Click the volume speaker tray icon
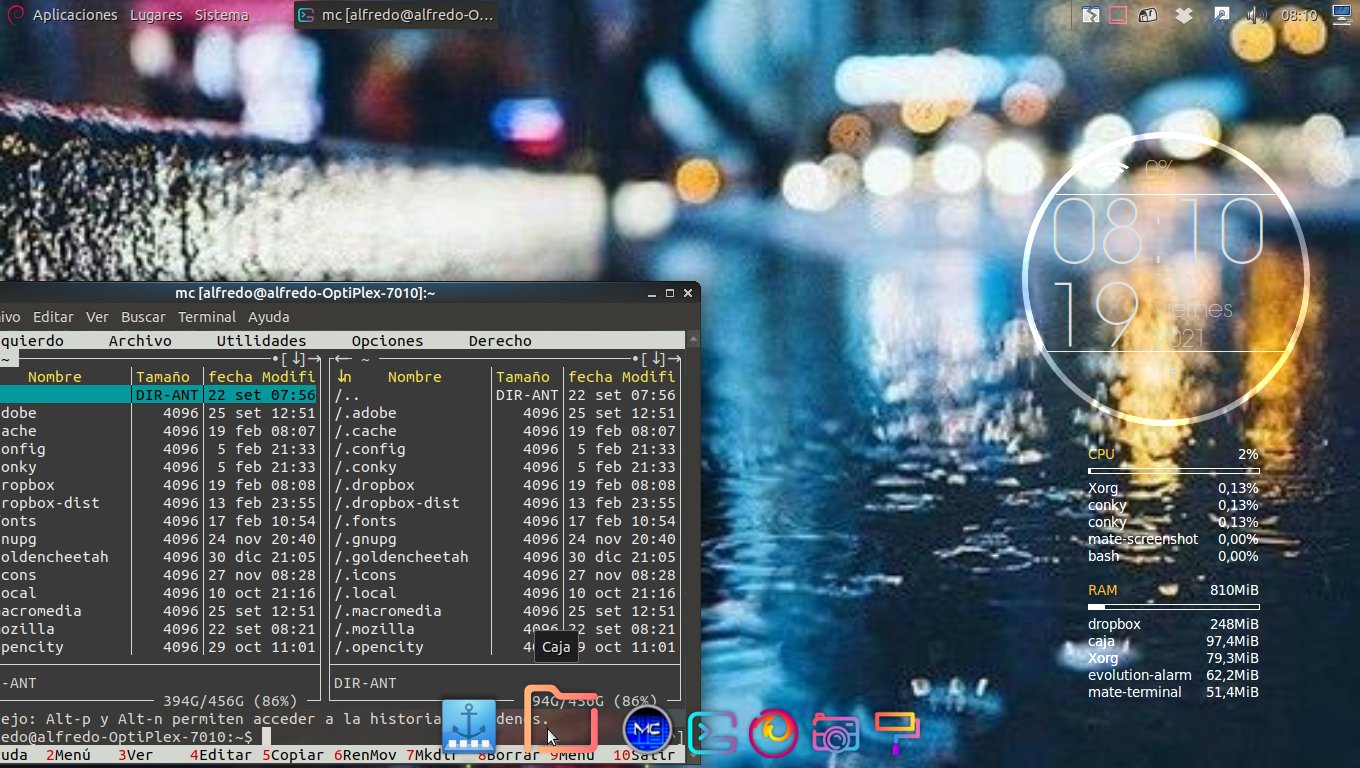Screen dimensions: 1360x768 pos(1255,15)
